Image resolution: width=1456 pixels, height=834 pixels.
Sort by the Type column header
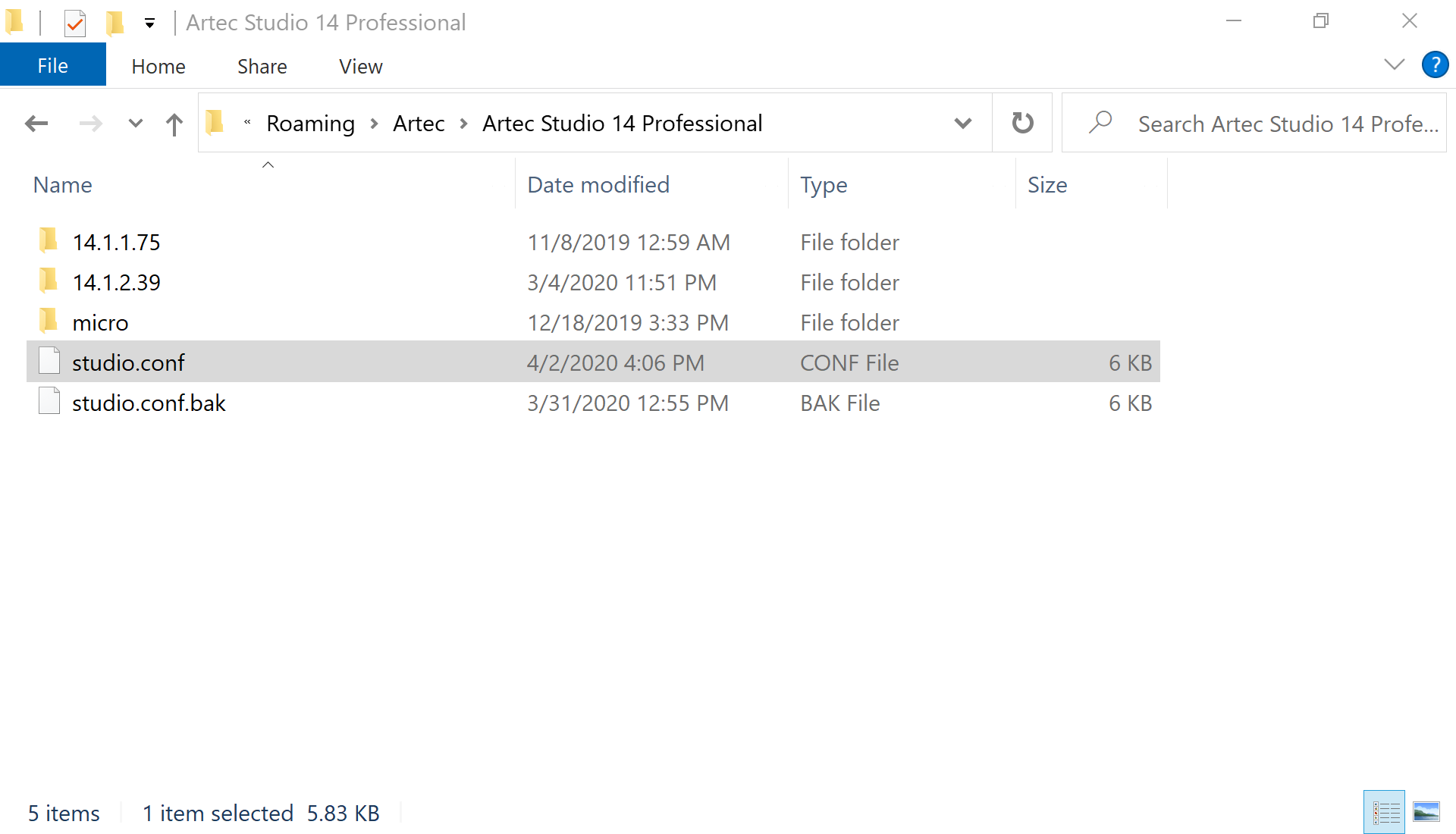pos(824,185)
